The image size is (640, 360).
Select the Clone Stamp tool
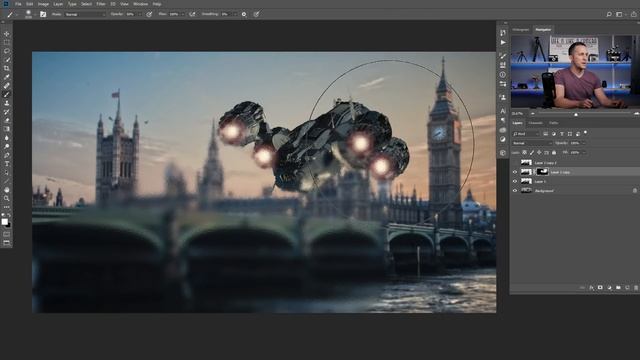click(x=7, y=103)
